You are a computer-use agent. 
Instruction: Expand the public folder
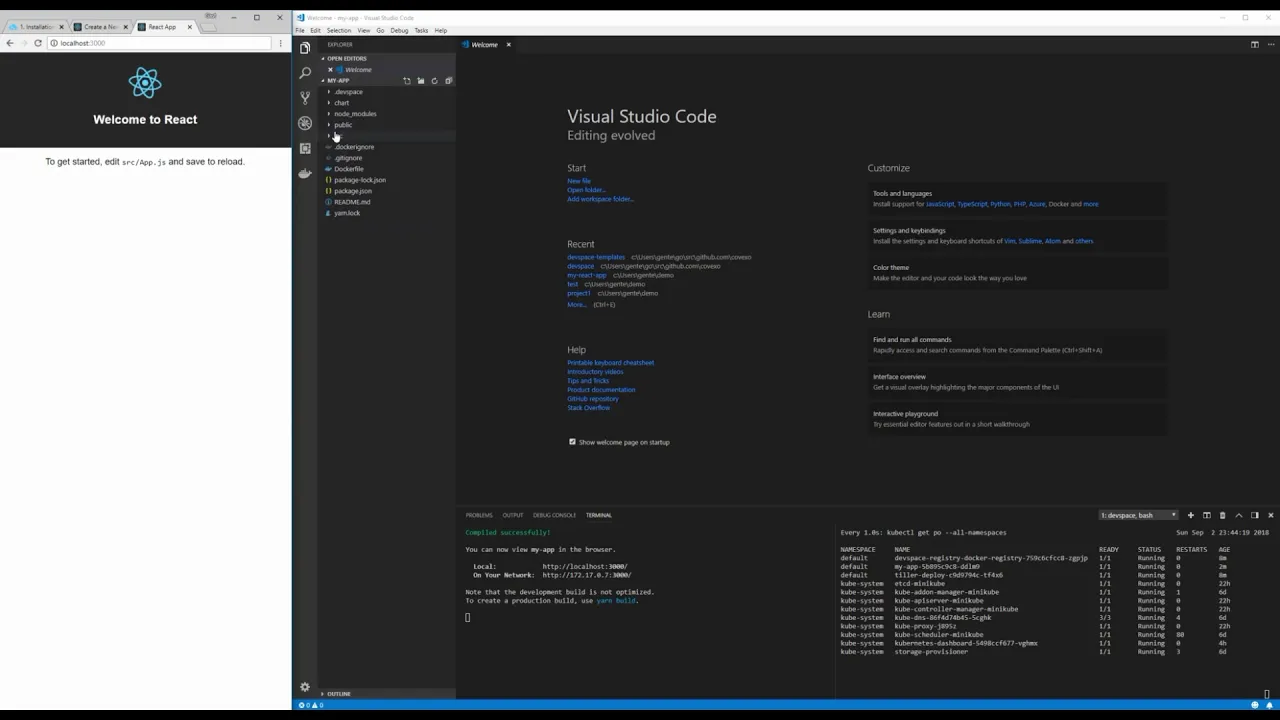coord(343,125)
